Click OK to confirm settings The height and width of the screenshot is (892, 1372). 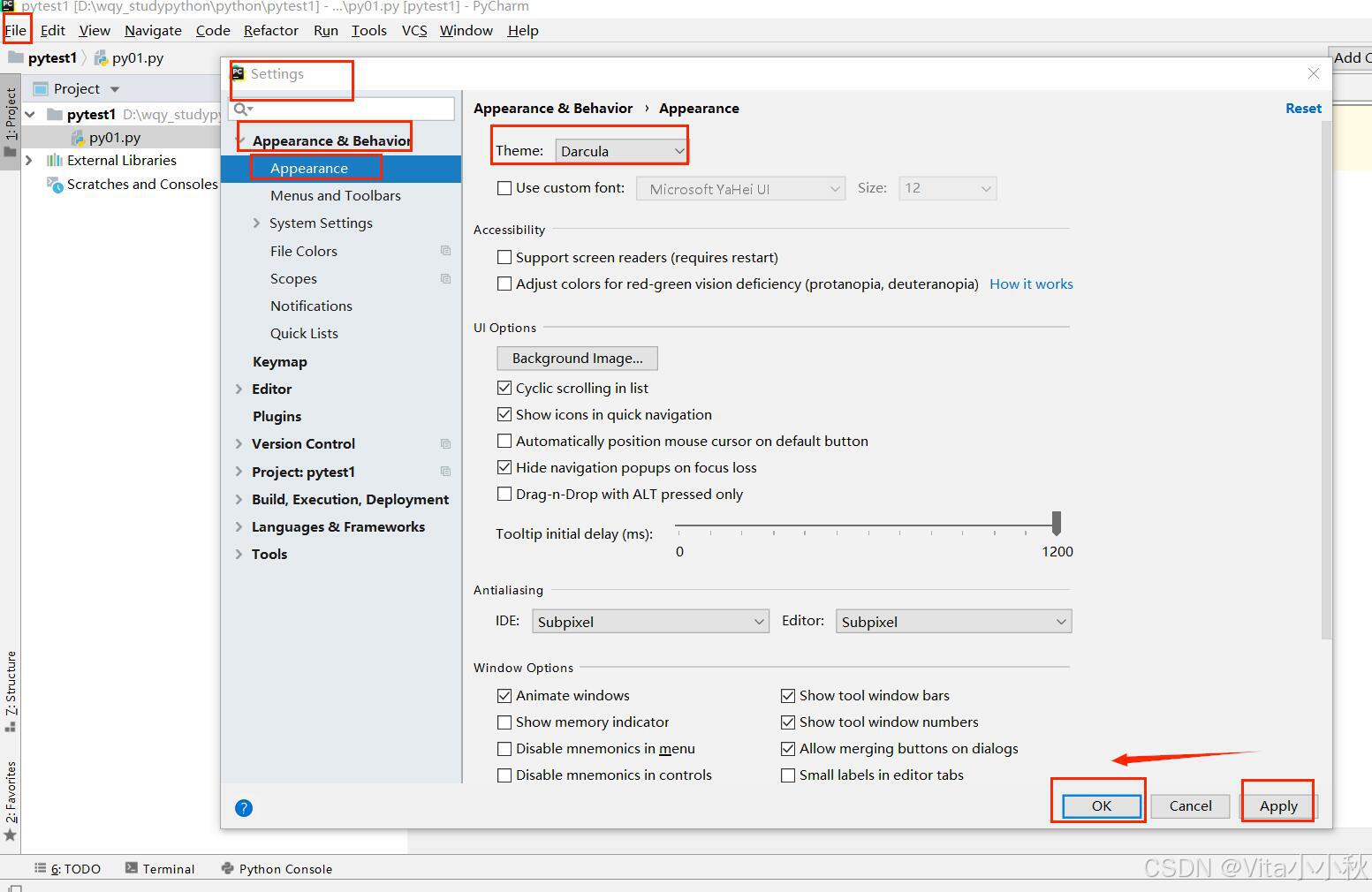pos(1102,805)
